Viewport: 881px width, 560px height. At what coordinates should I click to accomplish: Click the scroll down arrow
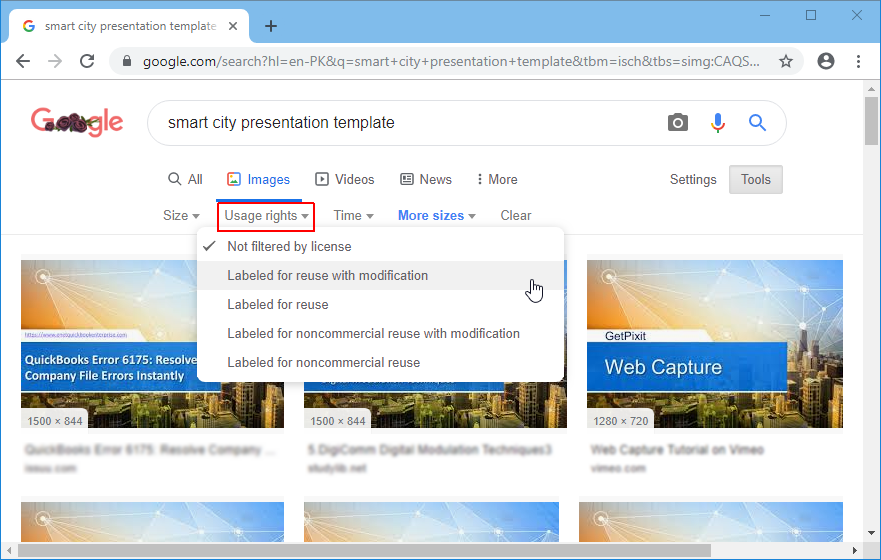[x=871, y=533]
